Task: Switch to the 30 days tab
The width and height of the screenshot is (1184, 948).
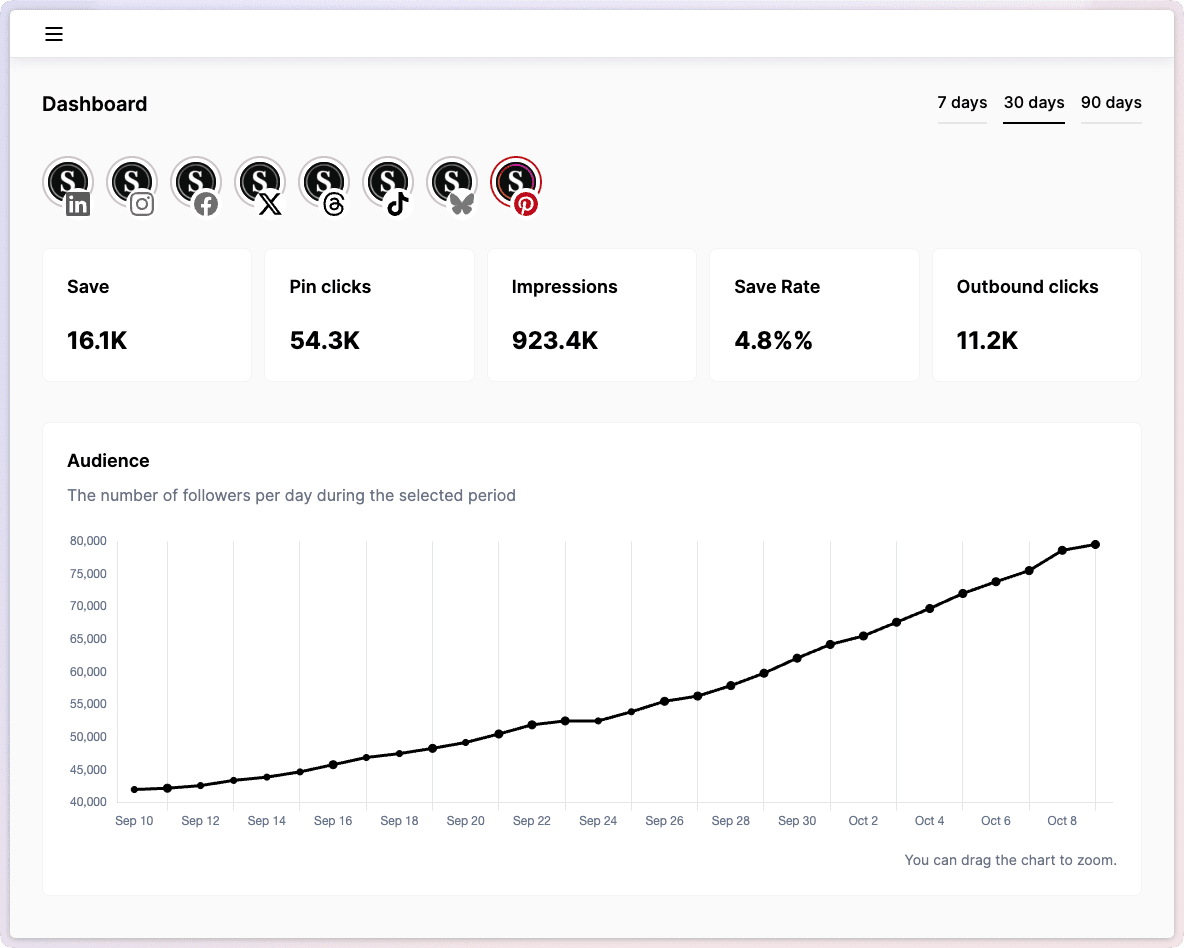Action: pyautogui.click(x=1034, y=103)
